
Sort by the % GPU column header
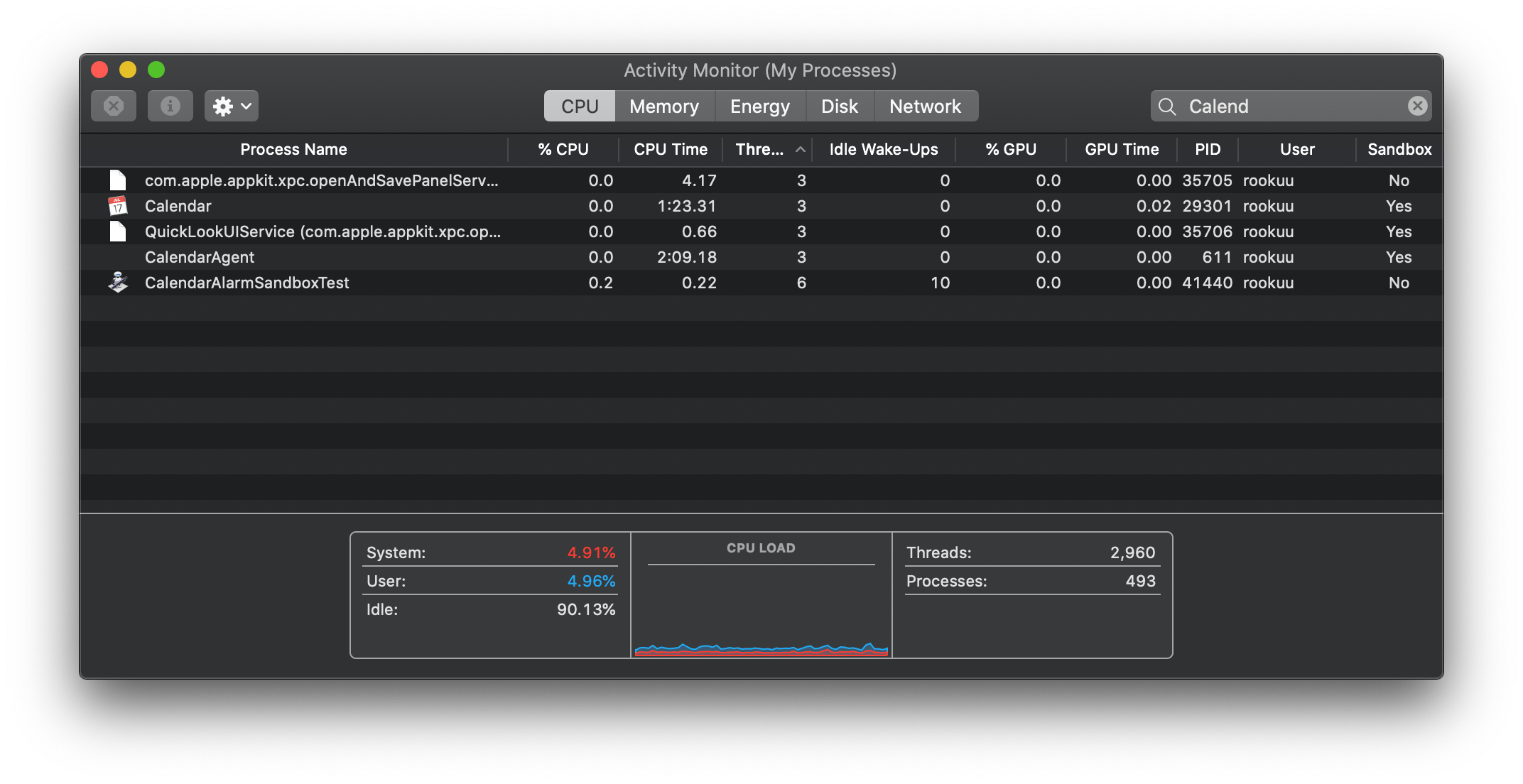pos(1011,149)
